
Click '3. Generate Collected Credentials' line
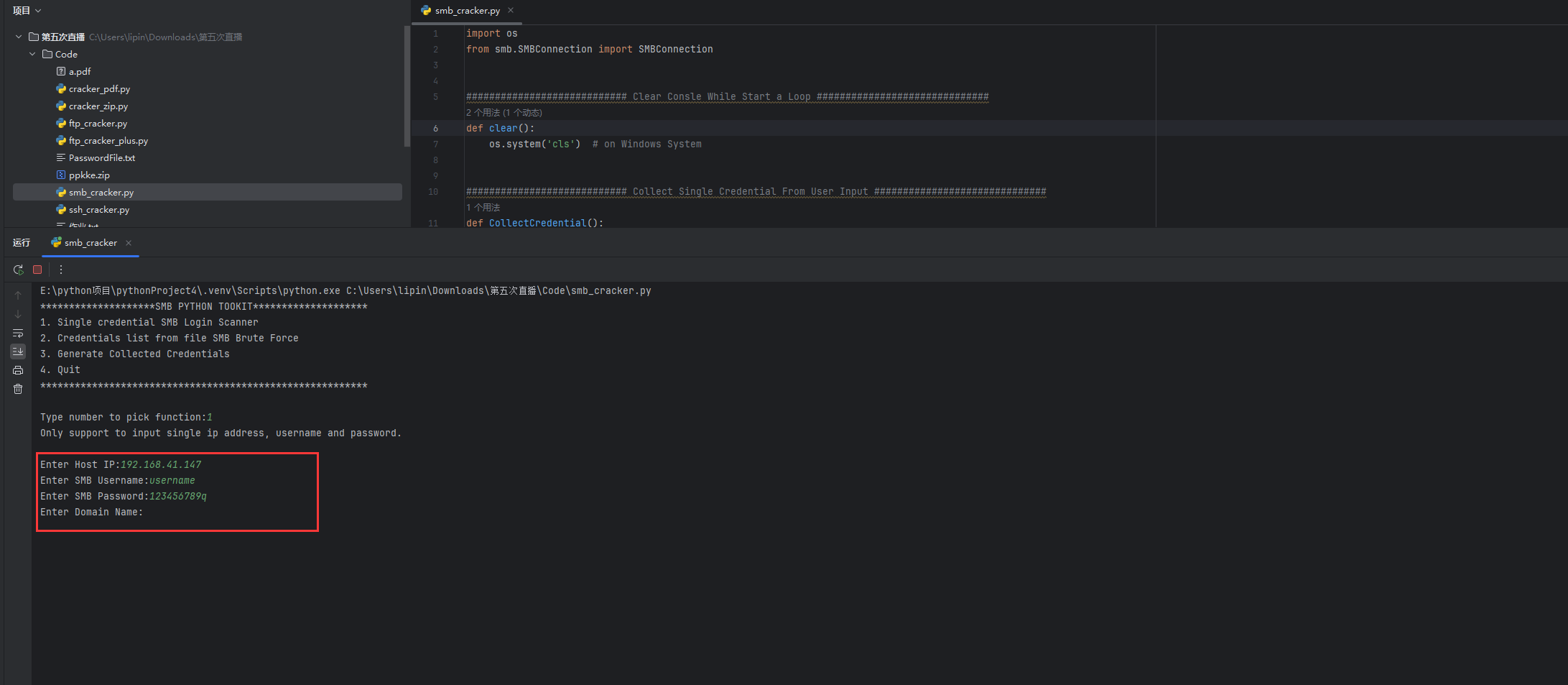pos(135,354)
